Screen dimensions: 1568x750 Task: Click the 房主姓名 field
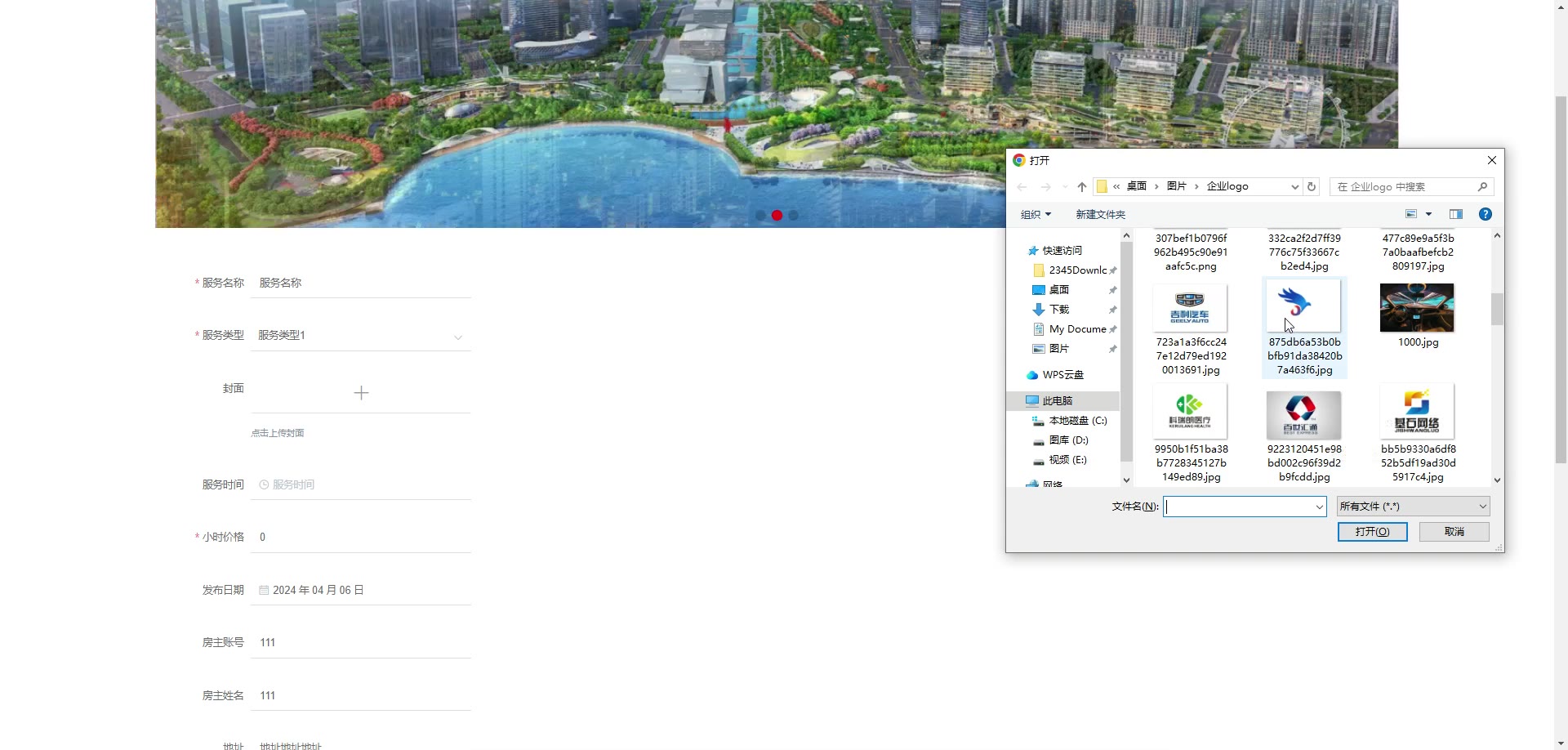click(x=360, y=696)
